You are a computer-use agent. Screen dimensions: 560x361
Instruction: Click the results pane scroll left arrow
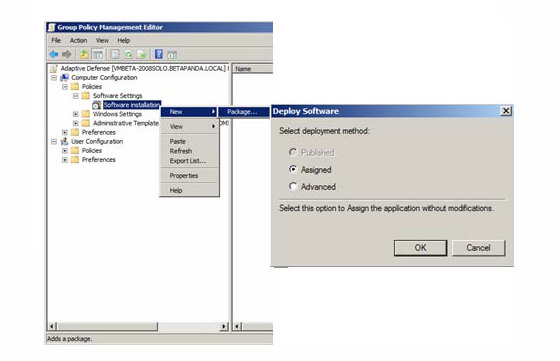click(238, 326)
